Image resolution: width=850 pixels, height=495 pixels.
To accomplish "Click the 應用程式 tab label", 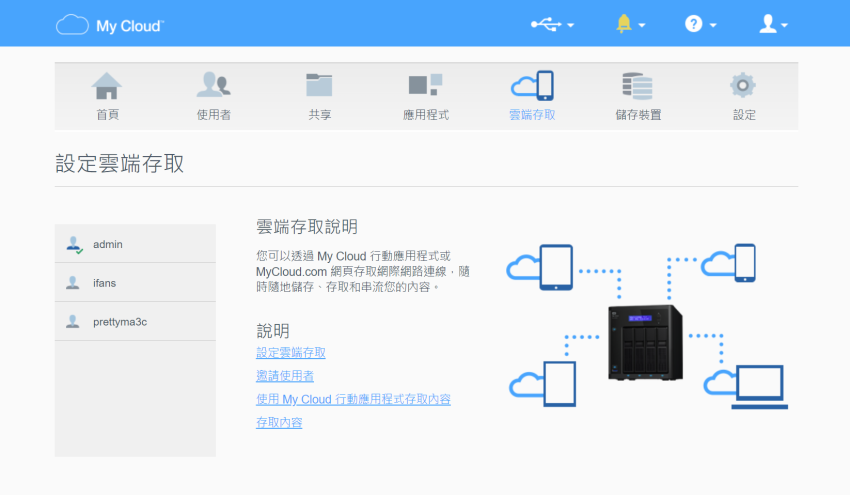I will click(426, 114).
